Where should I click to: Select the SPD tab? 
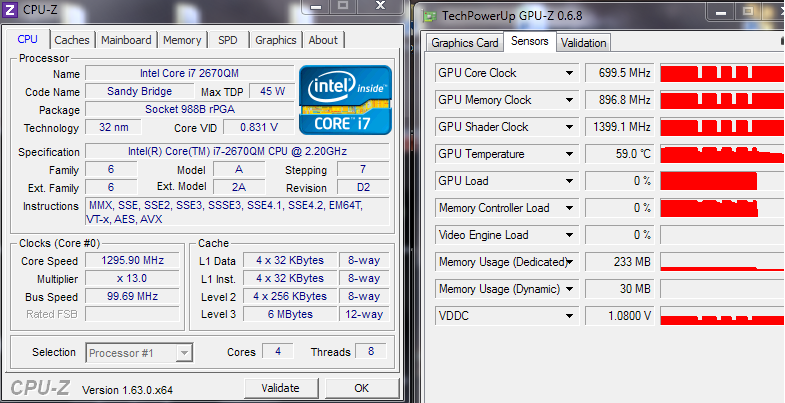coord(228,40)
